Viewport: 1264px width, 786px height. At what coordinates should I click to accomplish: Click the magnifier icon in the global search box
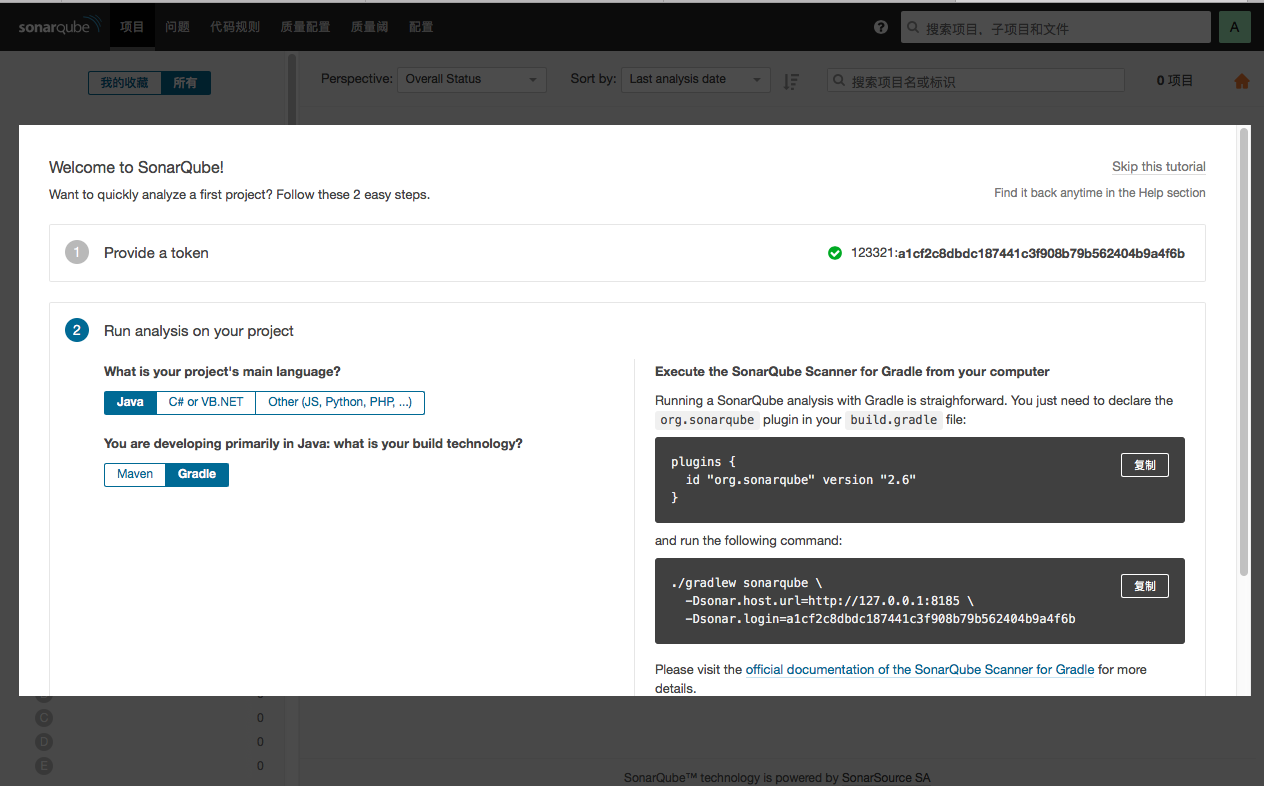(913, 29)
